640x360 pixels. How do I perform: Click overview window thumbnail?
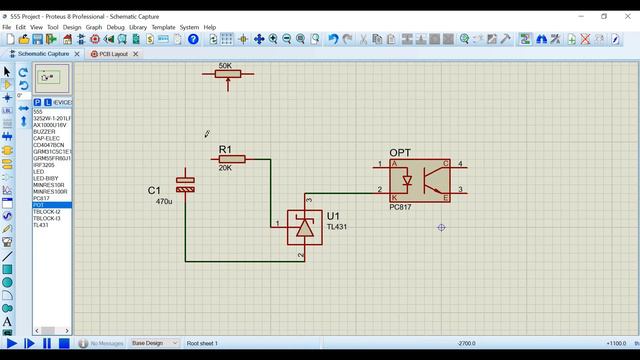point(52,78)
